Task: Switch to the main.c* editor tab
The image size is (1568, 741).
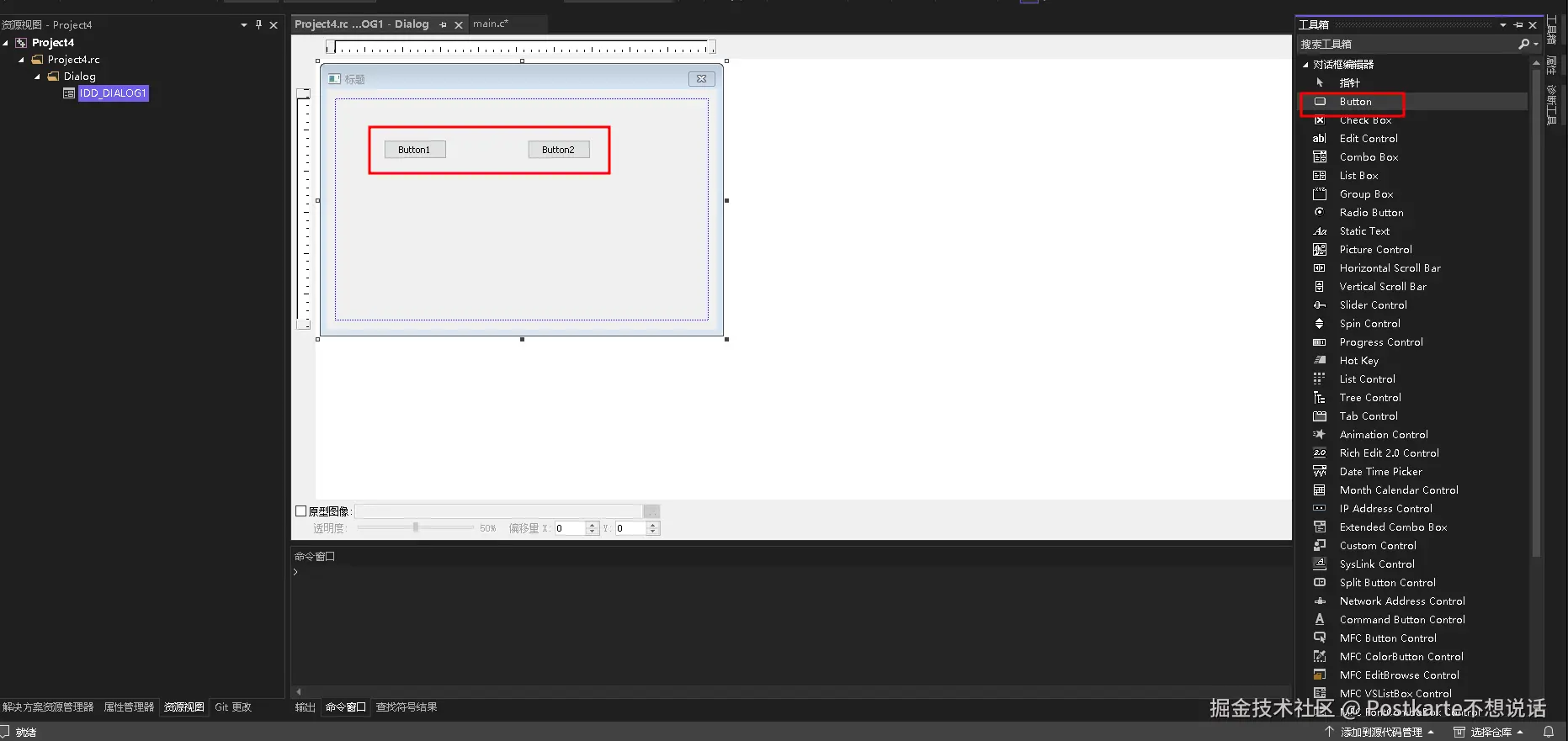Action: [491, 24]
